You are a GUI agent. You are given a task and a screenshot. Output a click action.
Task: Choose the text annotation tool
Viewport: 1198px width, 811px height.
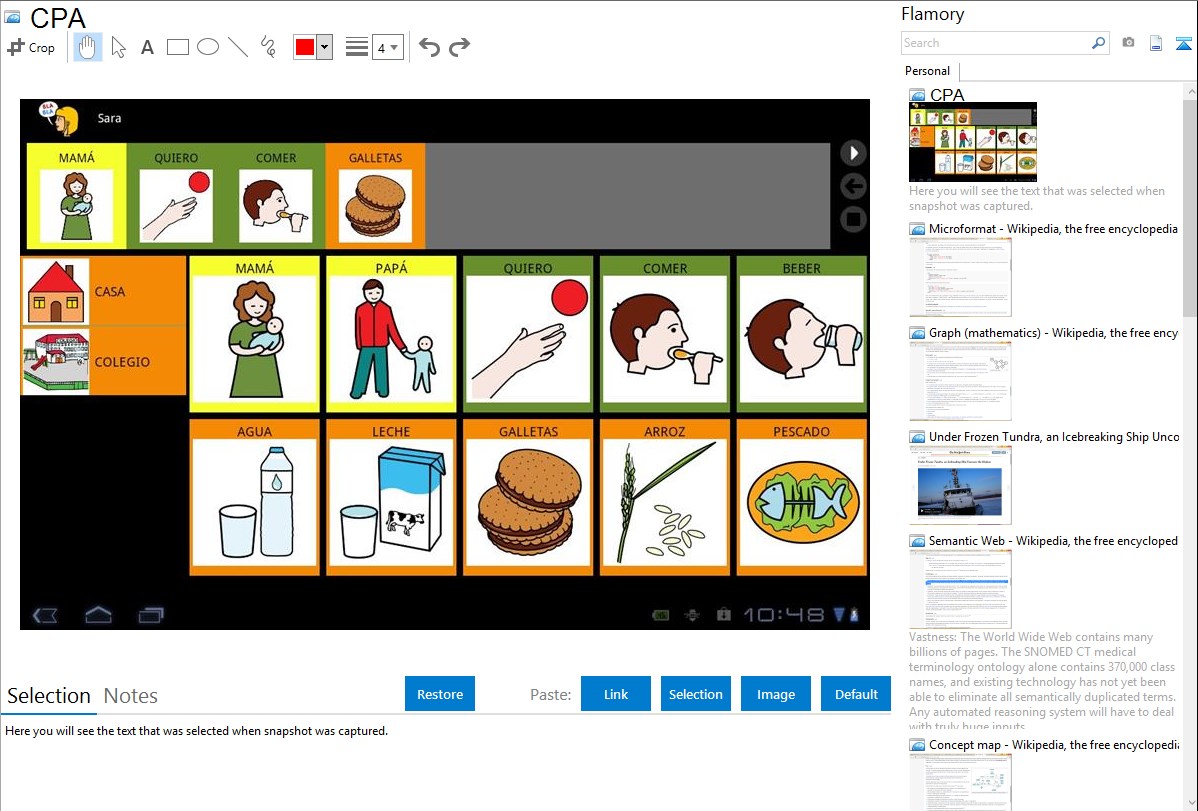point(147,47)
